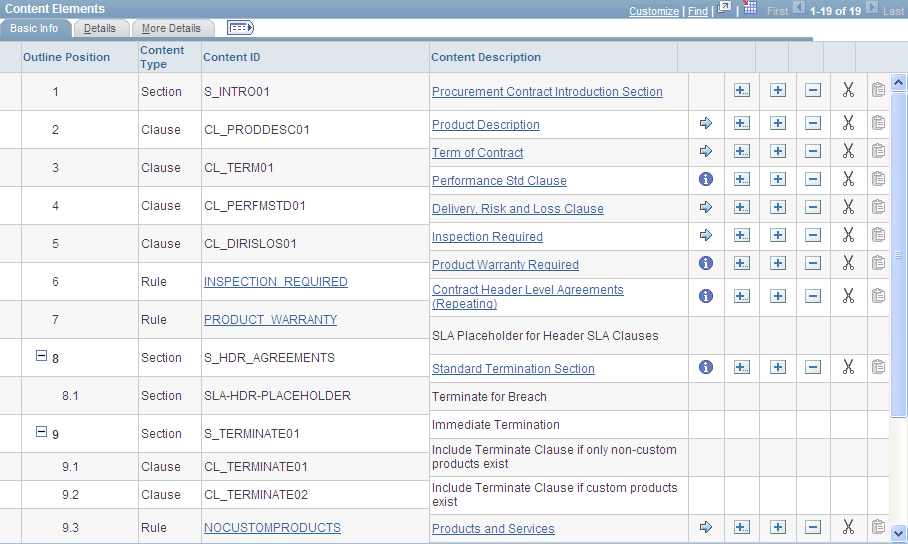Image resolution: width=908 pixels, height=544 pixels.
Task: Click the CL_TERMINATE02 content ID cell
Action: click(256, 495)
